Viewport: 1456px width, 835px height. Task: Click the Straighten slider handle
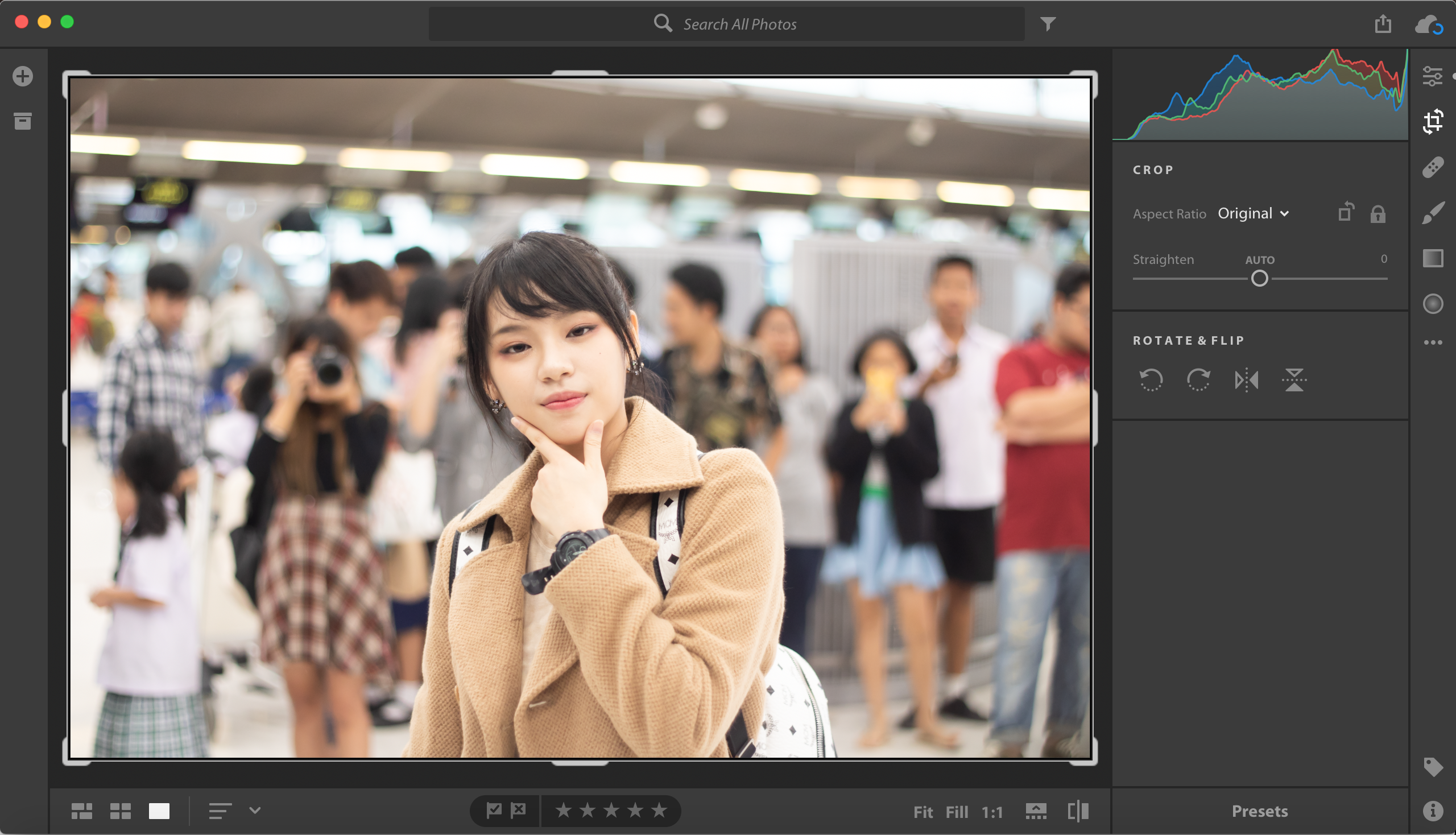[1259, 279]
